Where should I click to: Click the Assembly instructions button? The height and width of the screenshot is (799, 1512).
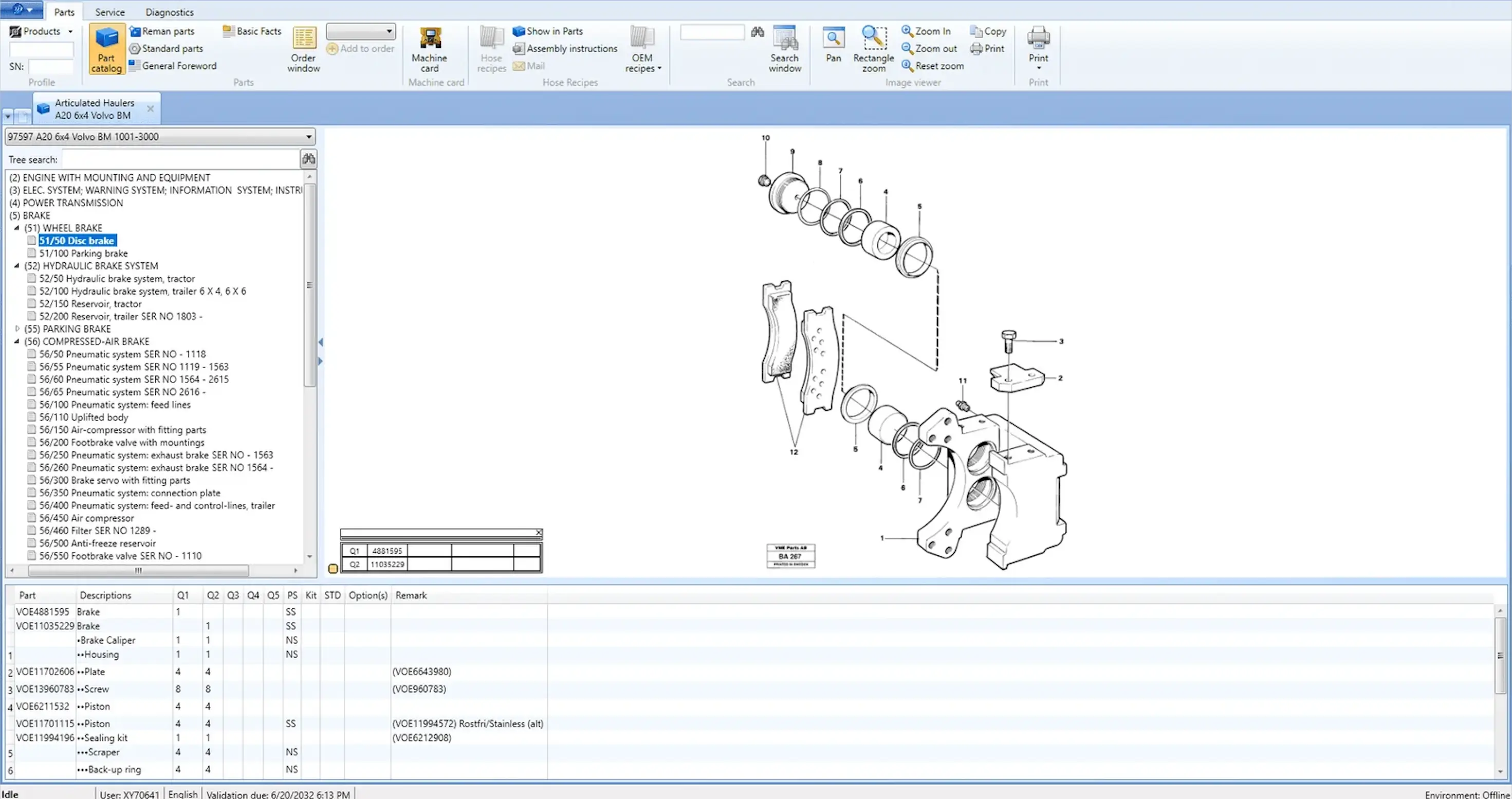(570, 48)
